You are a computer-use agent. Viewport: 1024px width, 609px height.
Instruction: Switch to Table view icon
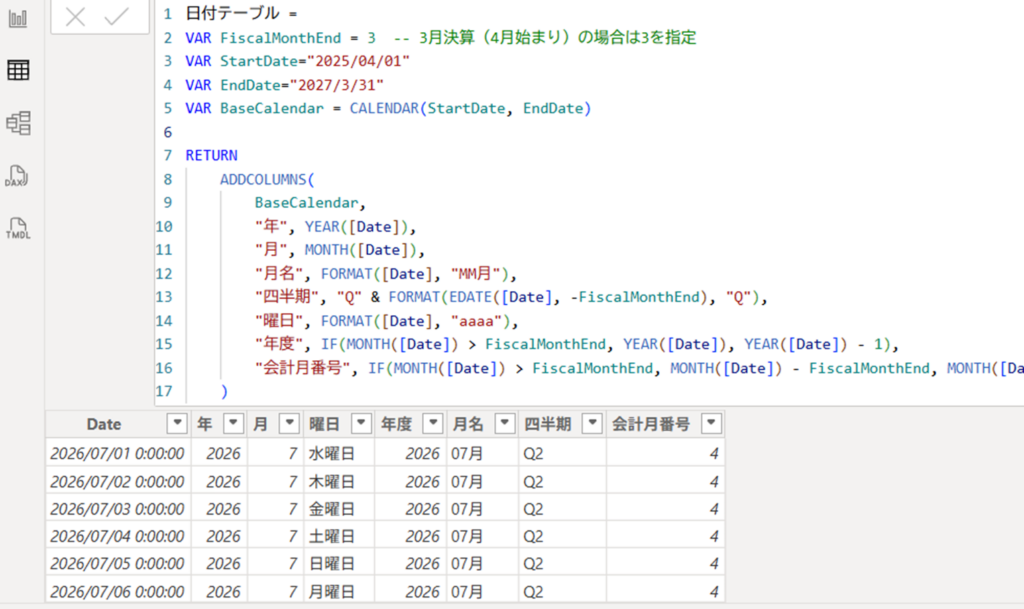(18, 70)
